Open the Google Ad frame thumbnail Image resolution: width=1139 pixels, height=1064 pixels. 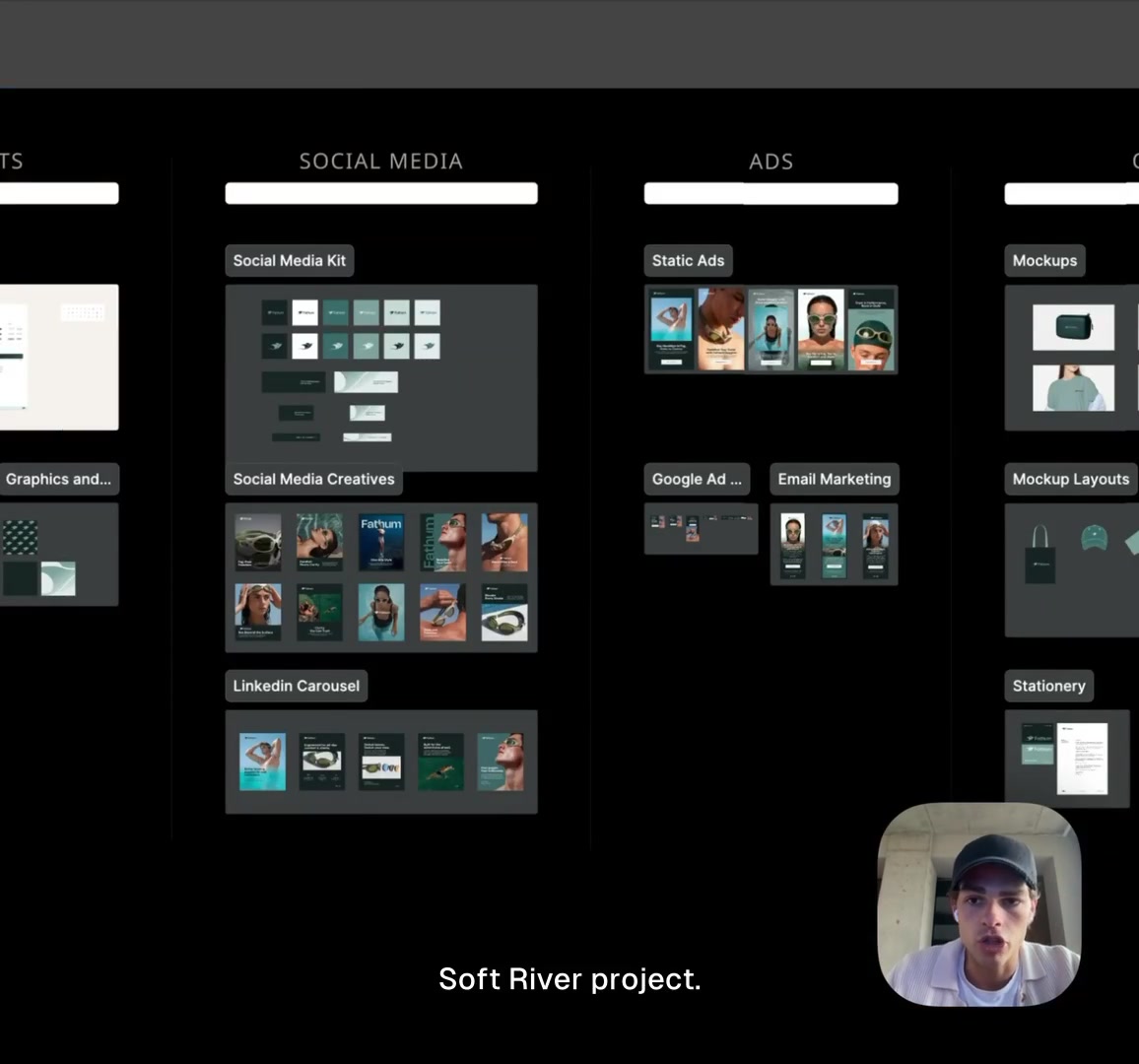tap(701, 529)
